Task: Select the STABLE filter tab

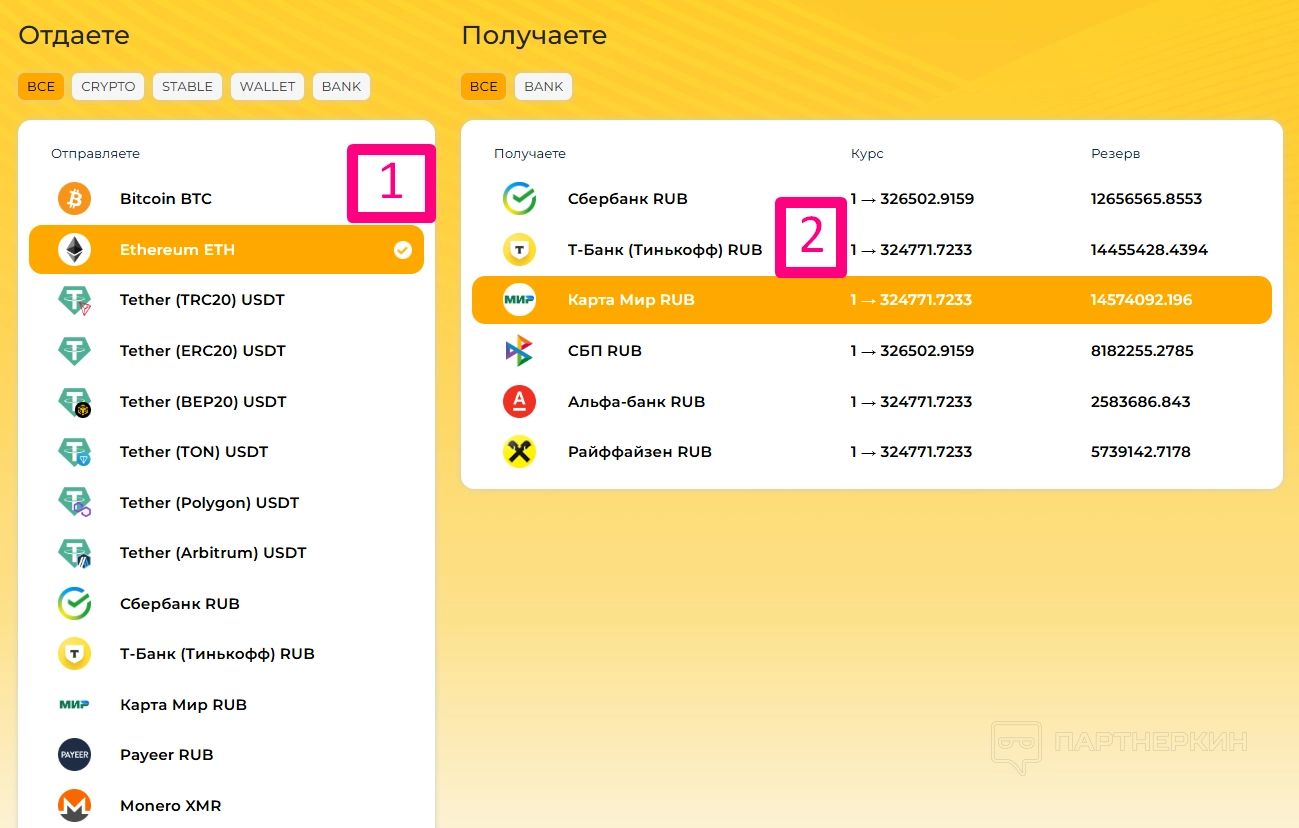Action: (x=187, y=87)
